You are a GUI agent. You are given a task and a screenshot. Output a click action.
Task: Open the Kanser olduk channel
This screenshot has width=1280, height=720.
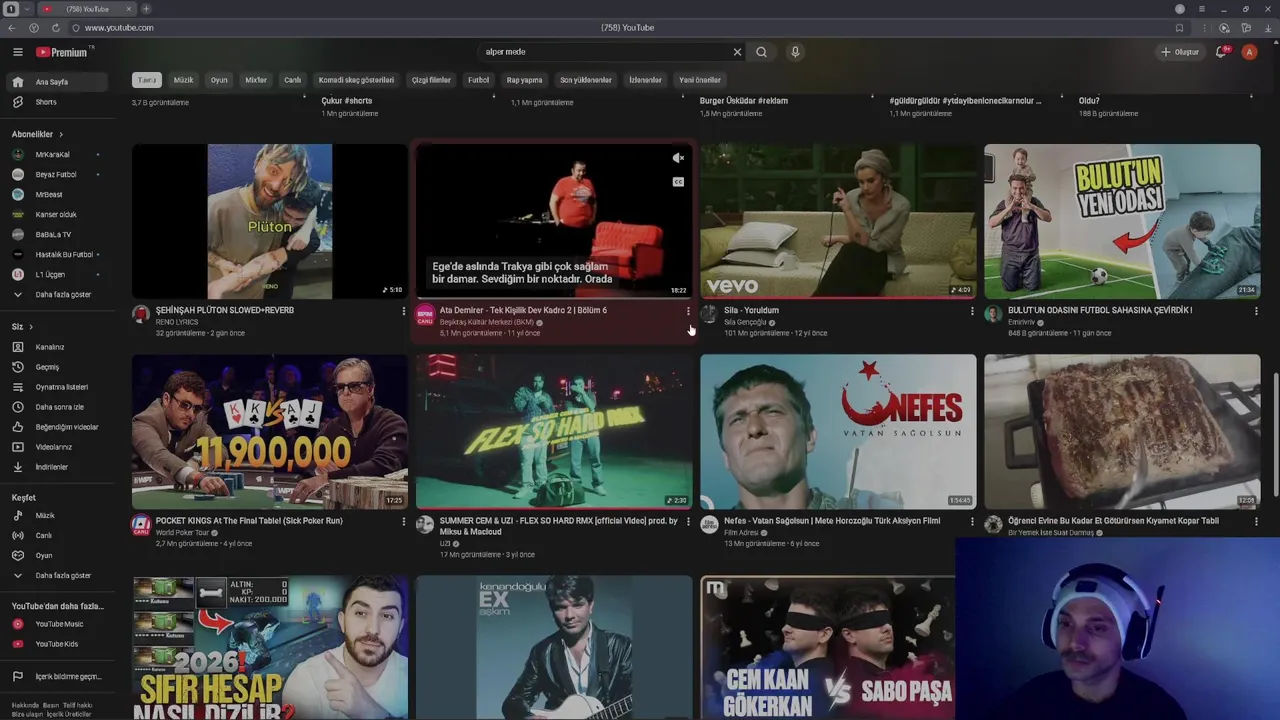57,214
